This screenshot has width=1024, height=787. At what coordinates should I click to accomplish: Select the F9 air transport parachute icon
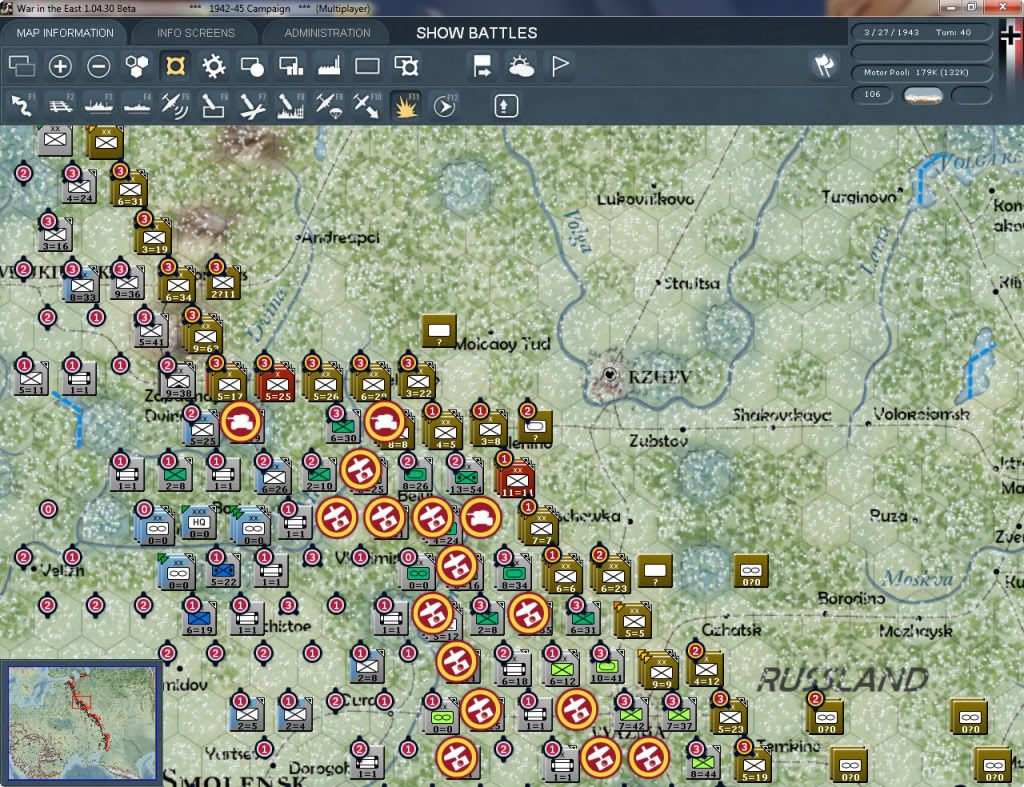pyautogui.click(x=328, y=106)
